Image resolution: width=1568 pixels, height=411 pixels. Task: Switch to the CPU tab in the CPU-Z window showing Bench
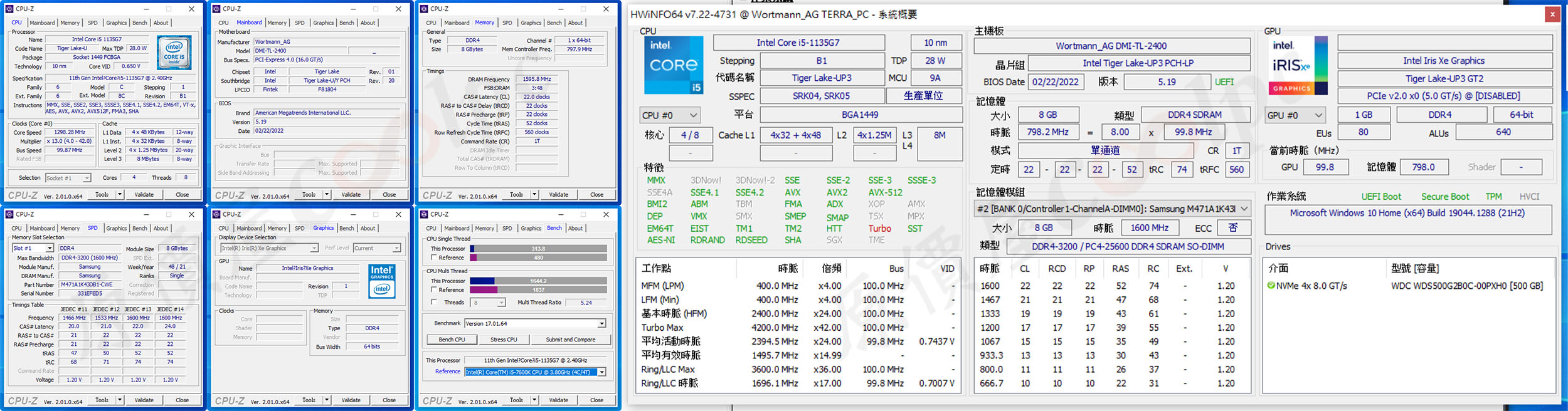click(x=432, y=228)
